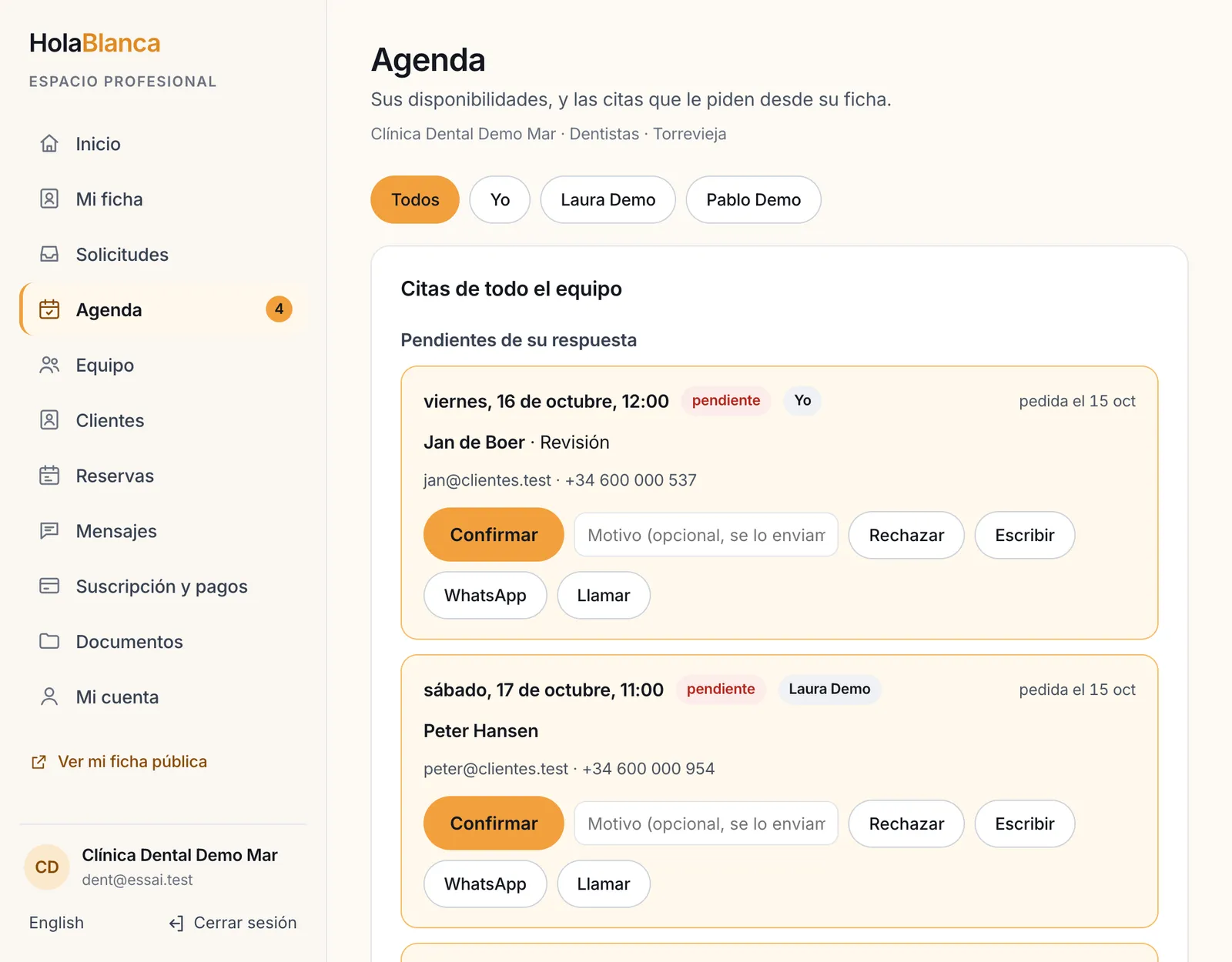
Task: Click the Cerrar sesión logout icon
Action: point(176,924)
